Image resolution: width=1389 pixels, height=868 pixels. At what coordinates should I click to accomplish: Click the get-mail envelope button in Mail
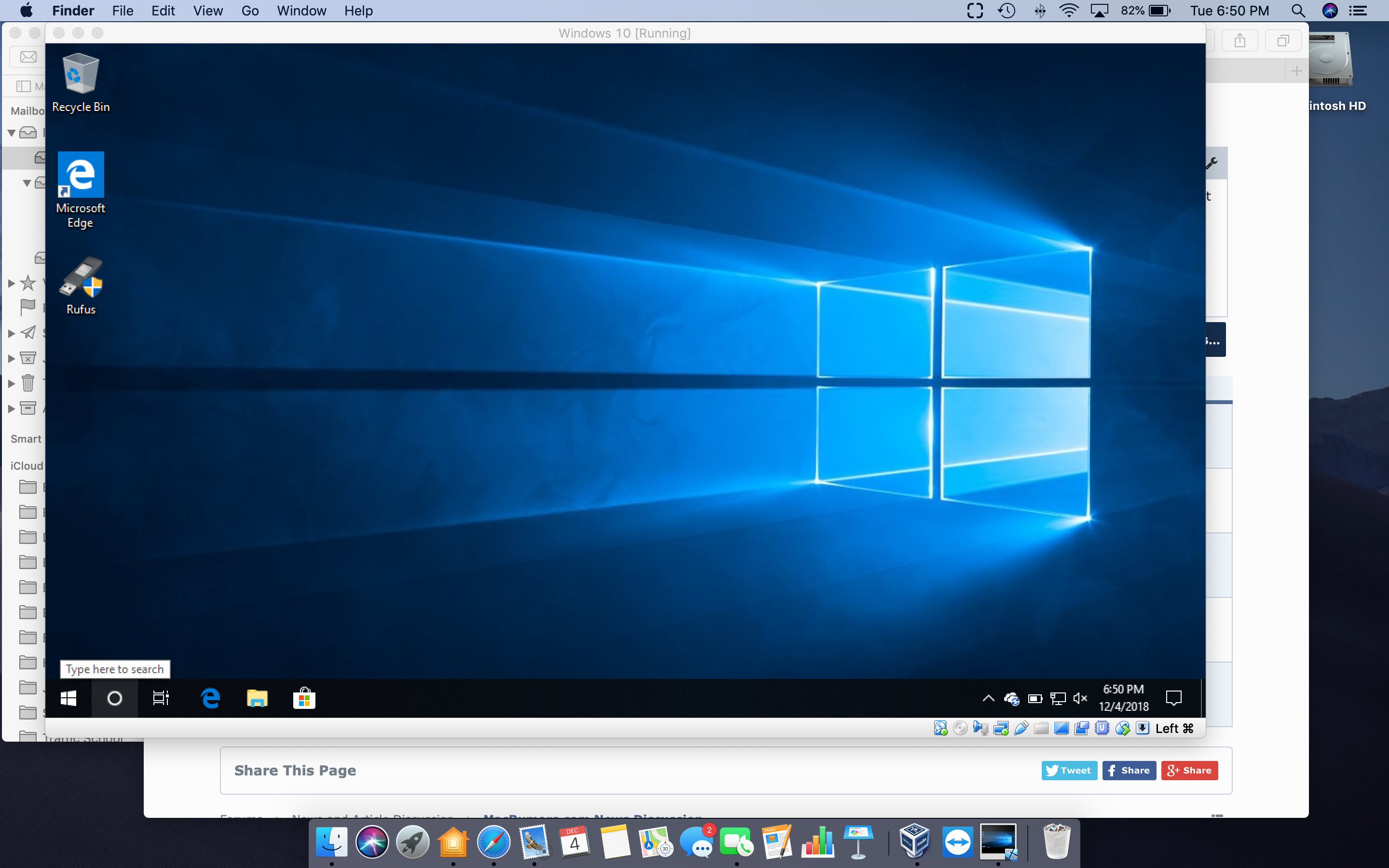click(28, 57)
